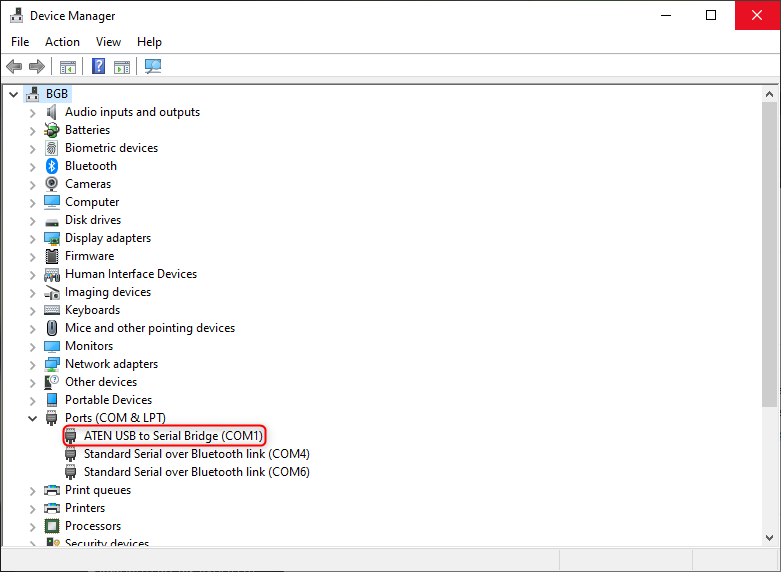Select Standard Serial over Bluetooth link (COM4)
Screen dimensions: 781x572
click(197, 454)
